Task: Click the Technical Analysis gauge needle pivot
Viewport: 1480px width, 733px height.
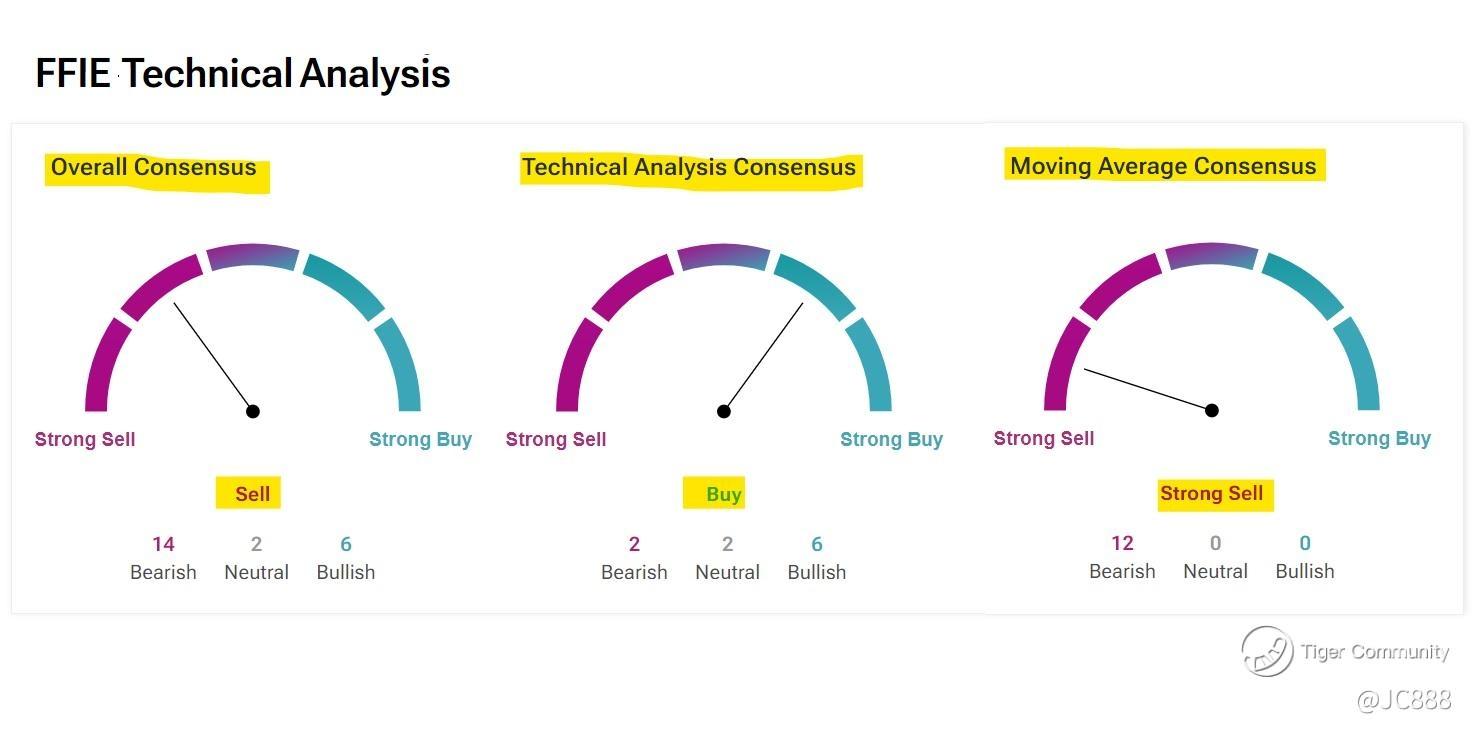Action: pos(724,411)
